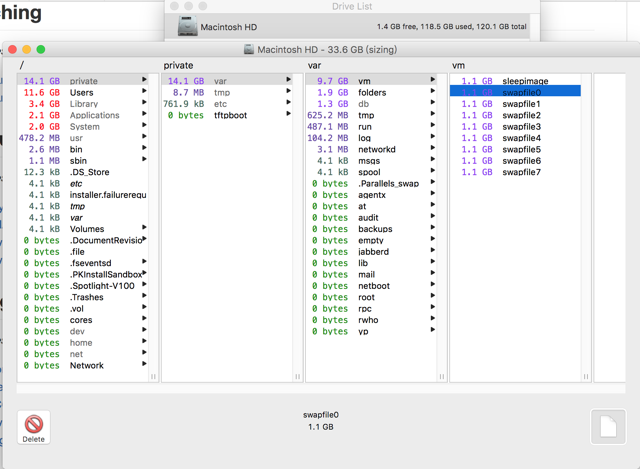Expand the Users folder arrow
This screenshot has height=469, width=640.
(144, 91)
